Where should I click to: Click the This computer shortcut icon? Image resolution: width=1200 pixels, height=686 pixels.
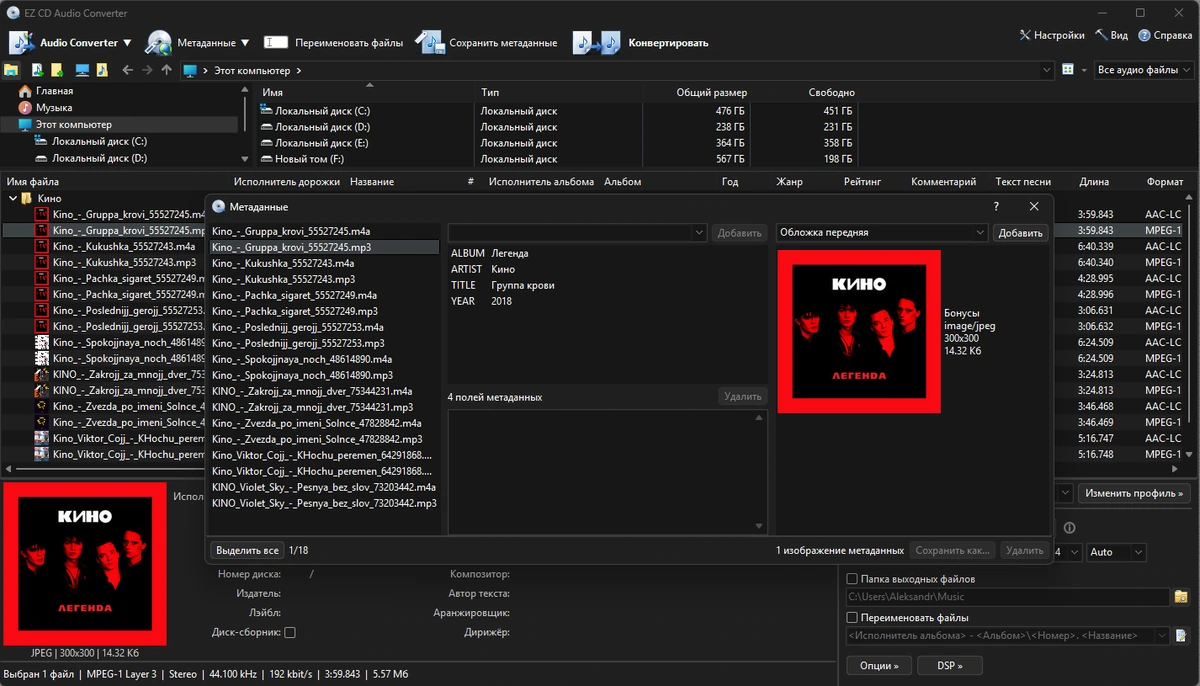82,70
